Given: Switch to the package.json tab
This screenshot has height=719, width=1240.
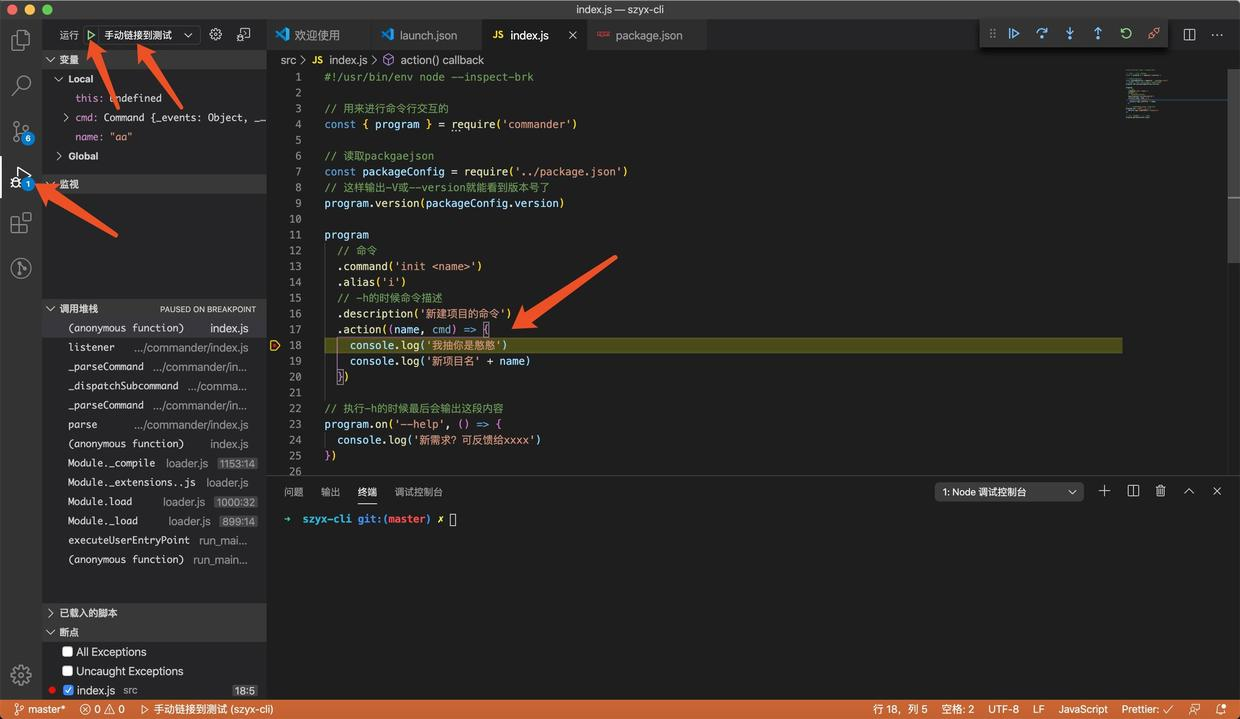Looking at the screenshot, I should [646, 35].
